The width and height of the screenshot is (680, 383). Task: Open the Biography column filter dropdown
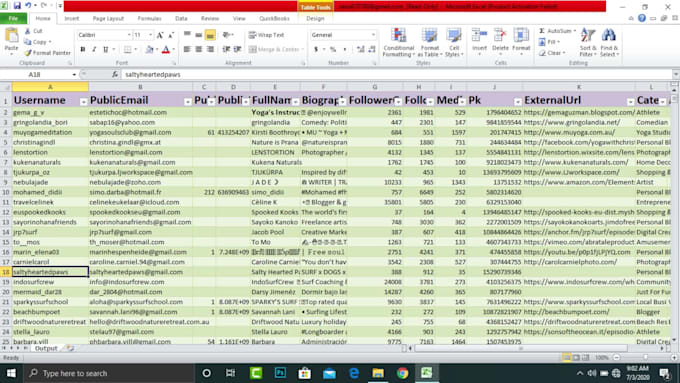342,101
